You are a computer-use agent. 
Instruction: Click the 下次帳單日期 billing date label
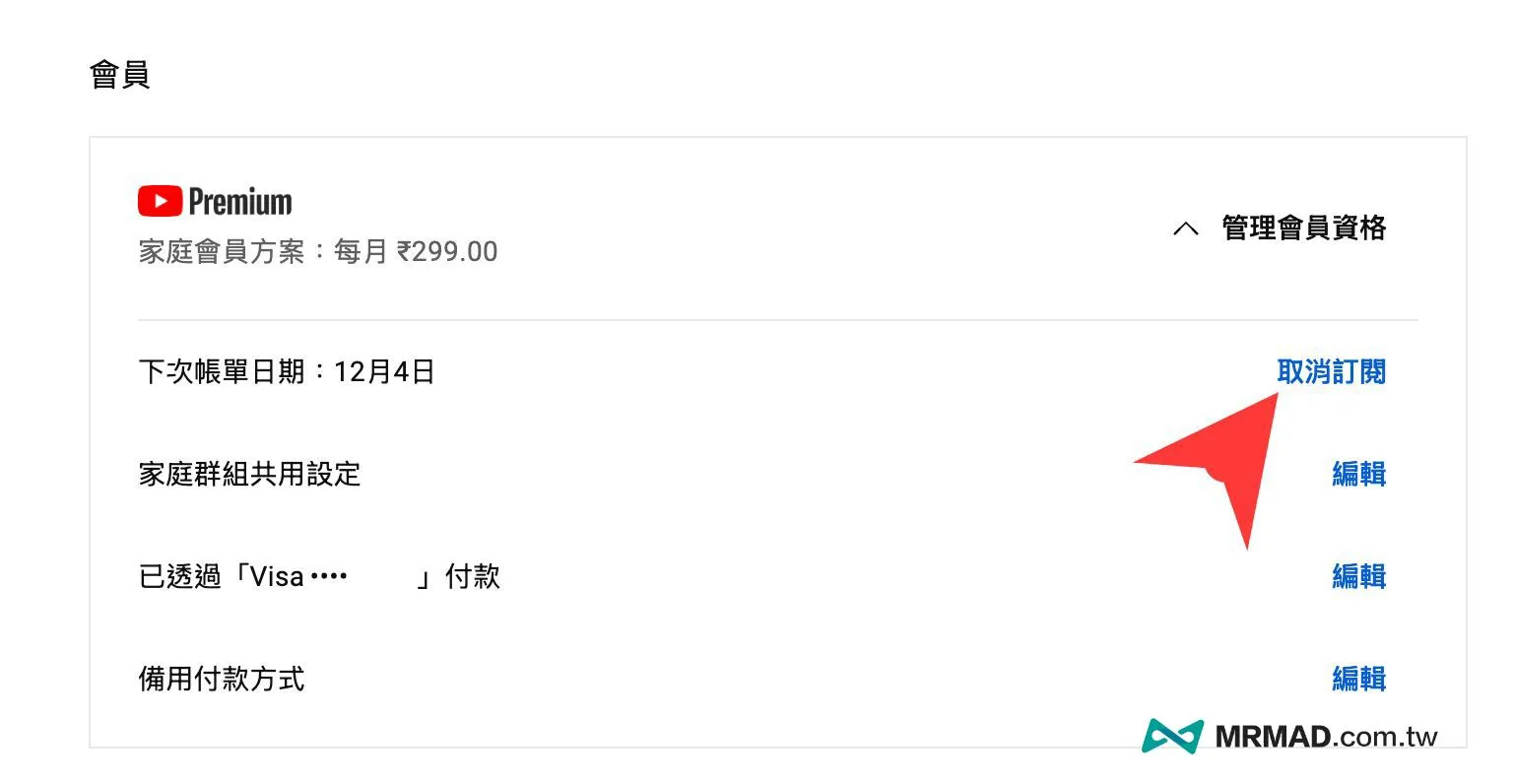[222, 372]
